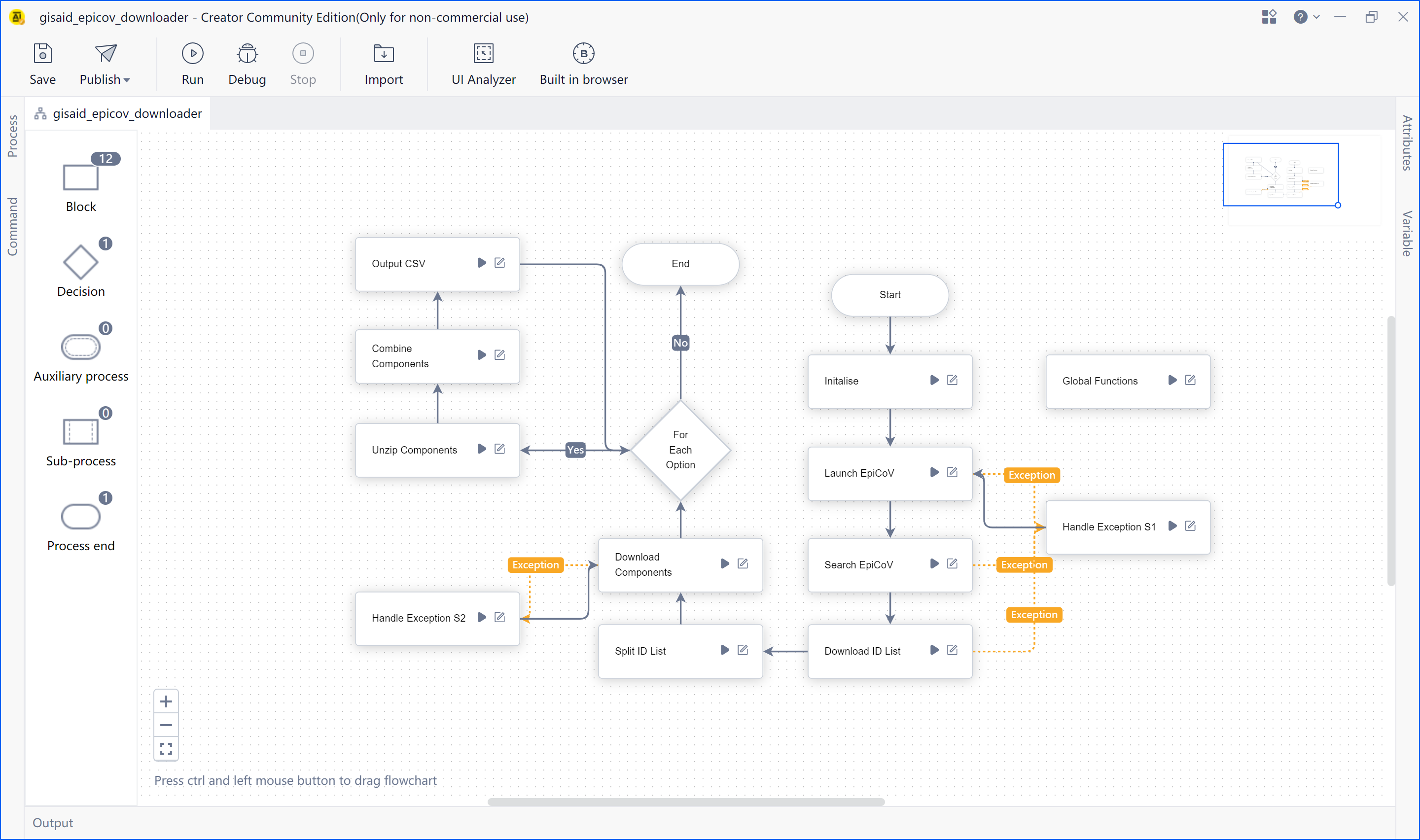This screenshot has width=1420, height=840.
Task: Zoom in the flowchart with plus button
Action: click(166, 701)
